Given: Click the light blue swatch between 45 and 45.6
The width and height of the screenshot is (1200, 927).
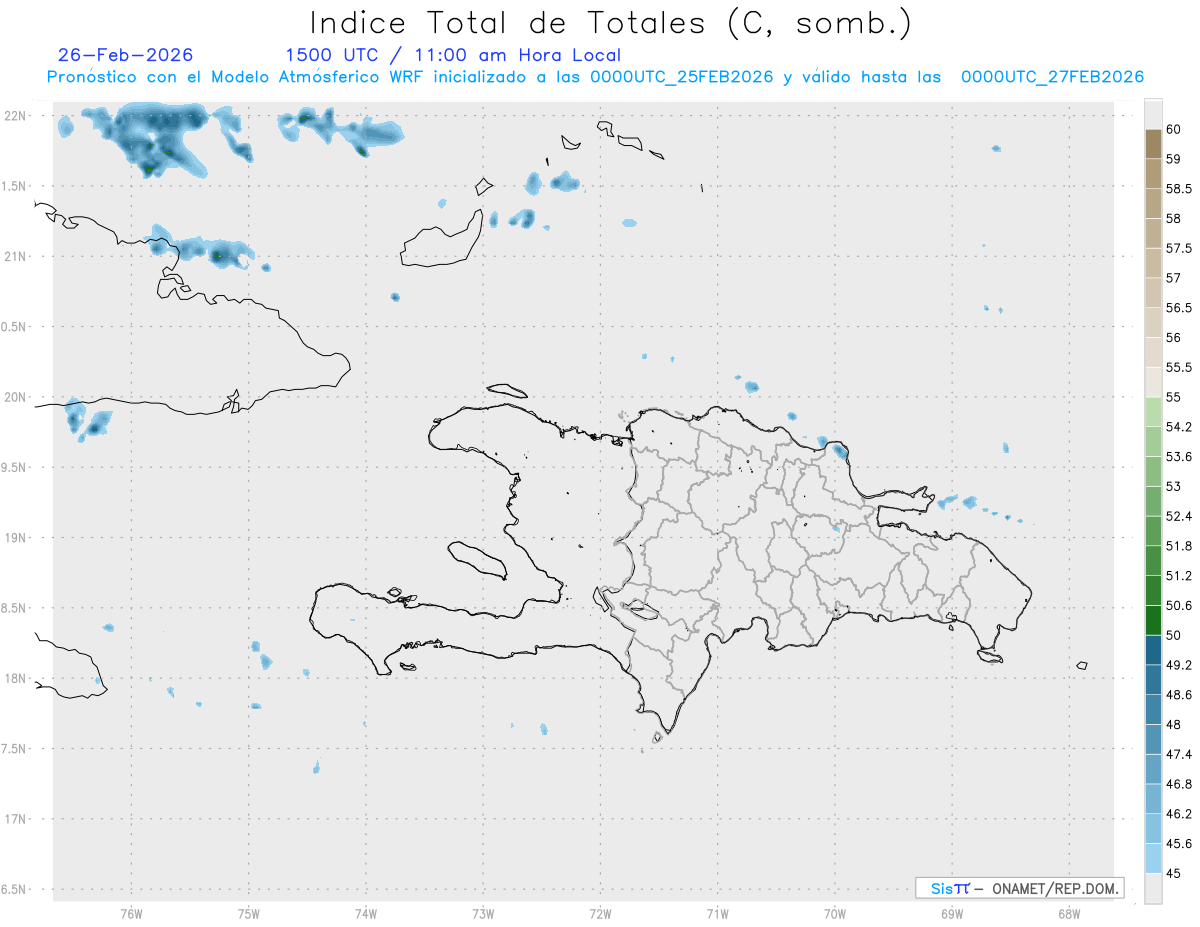Looking at the screenshot, I should 1153,858.
